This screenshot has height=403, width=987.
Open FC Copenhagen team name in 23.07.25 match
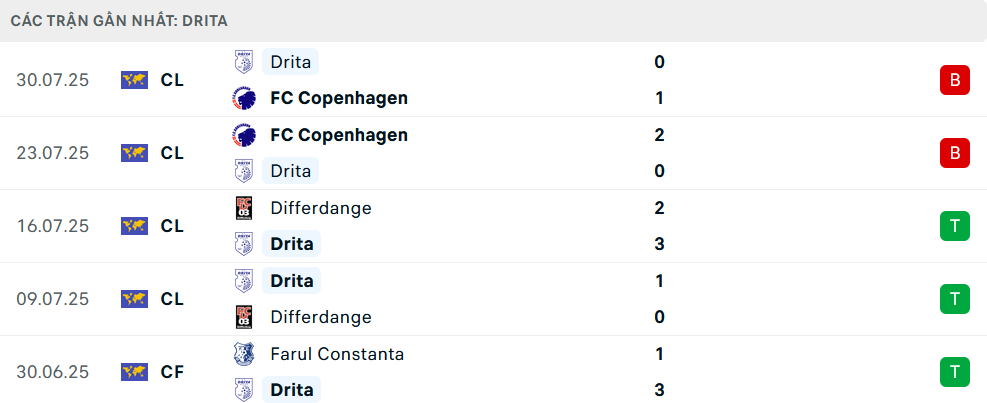click(x=339, y=135)
